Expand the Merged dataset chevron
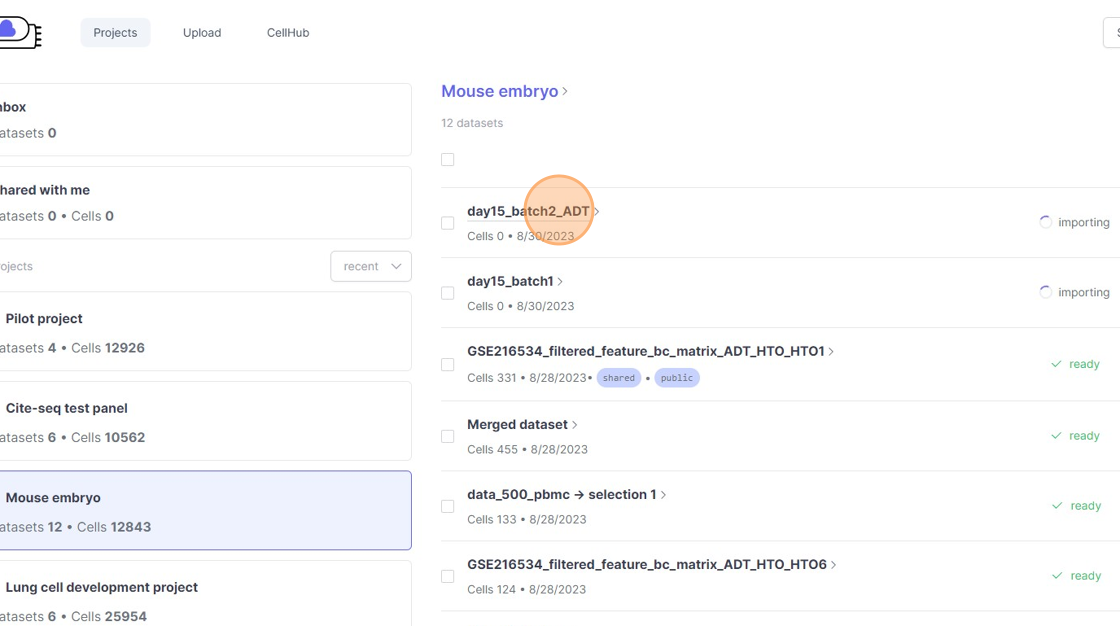This screenshot has height=626, width=1120. pos(575,425)
